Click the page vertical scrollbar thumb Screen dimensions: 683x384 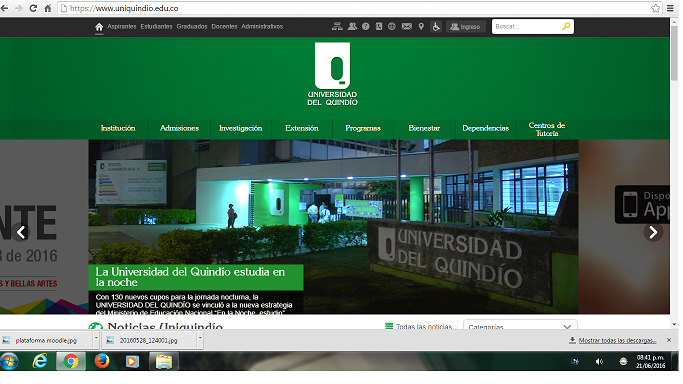point(675,52)
